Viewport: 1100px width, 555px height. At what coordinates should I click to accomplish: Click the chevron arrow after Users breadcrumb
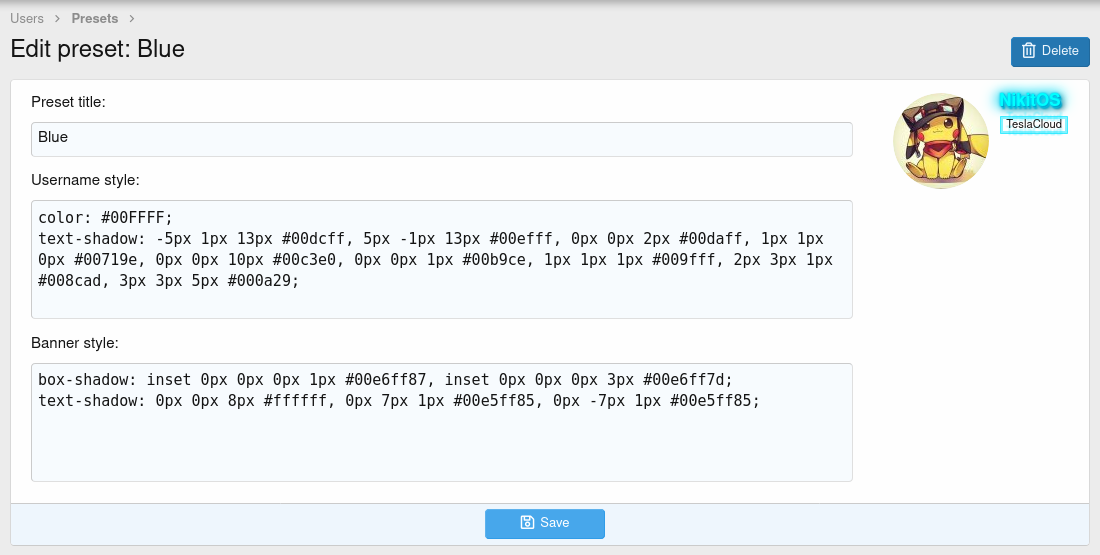58,19
